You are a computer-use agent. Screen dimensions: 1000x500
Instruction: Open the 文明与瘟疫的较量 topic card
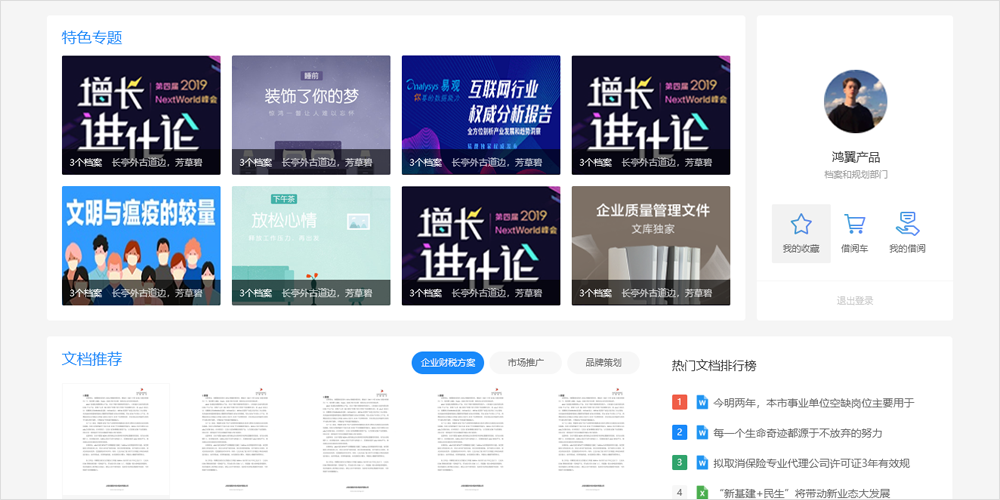point(141,246)
